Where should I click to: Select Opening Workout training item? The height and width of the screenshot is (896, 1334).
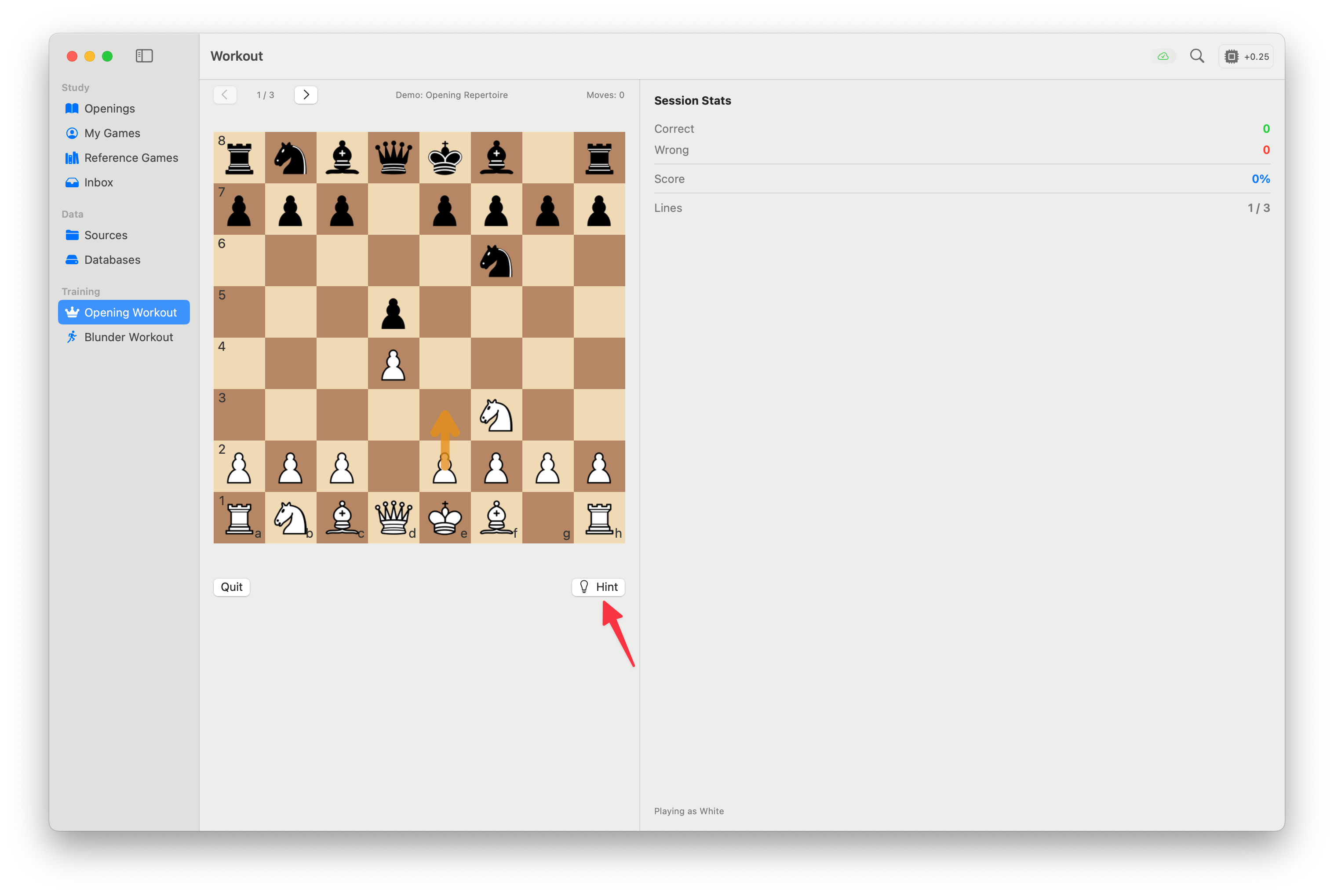[x=130, y=313]
